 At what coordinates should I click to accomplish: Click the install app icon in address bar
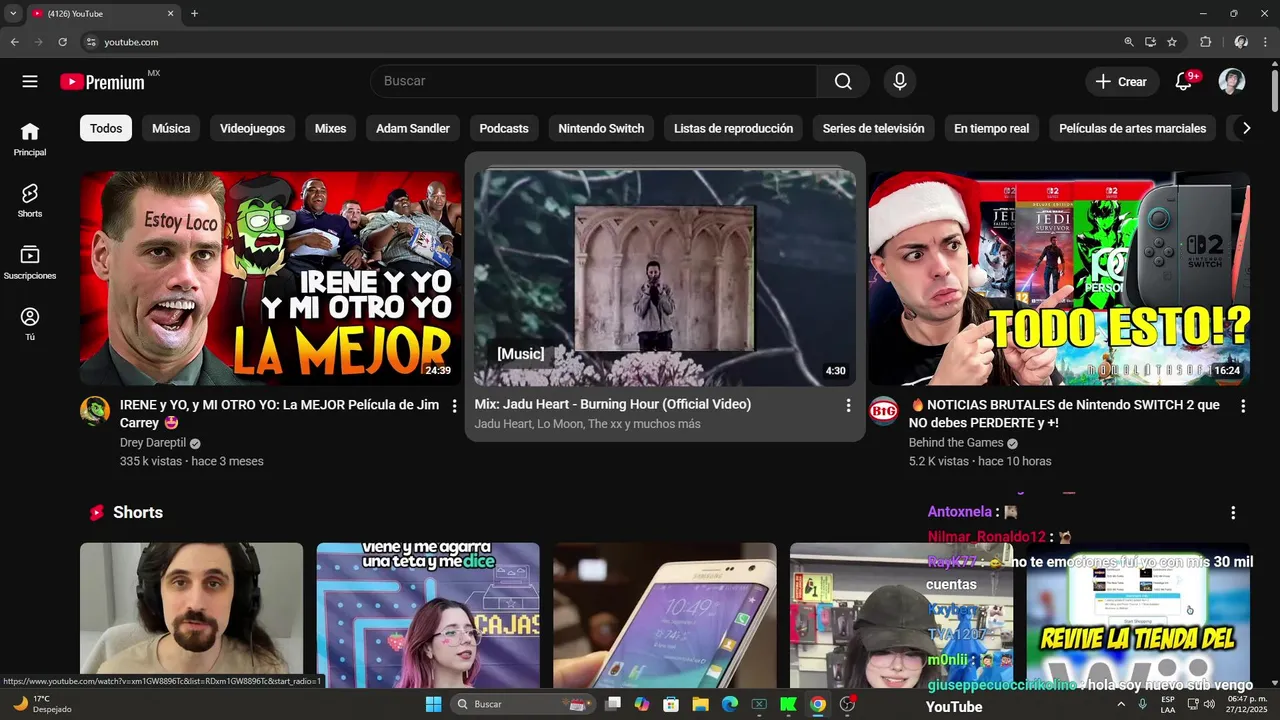click(x=1150, y=42)
